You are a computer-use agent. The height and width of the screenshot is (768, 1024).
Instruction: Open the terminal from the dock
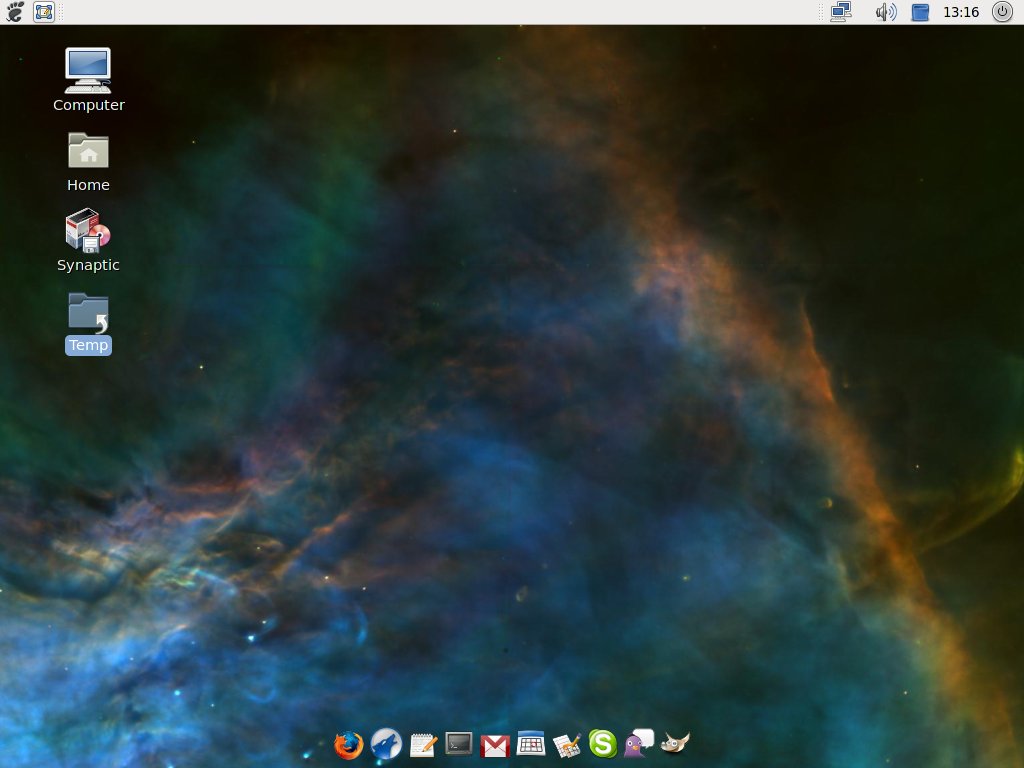(x=458, y=743)
